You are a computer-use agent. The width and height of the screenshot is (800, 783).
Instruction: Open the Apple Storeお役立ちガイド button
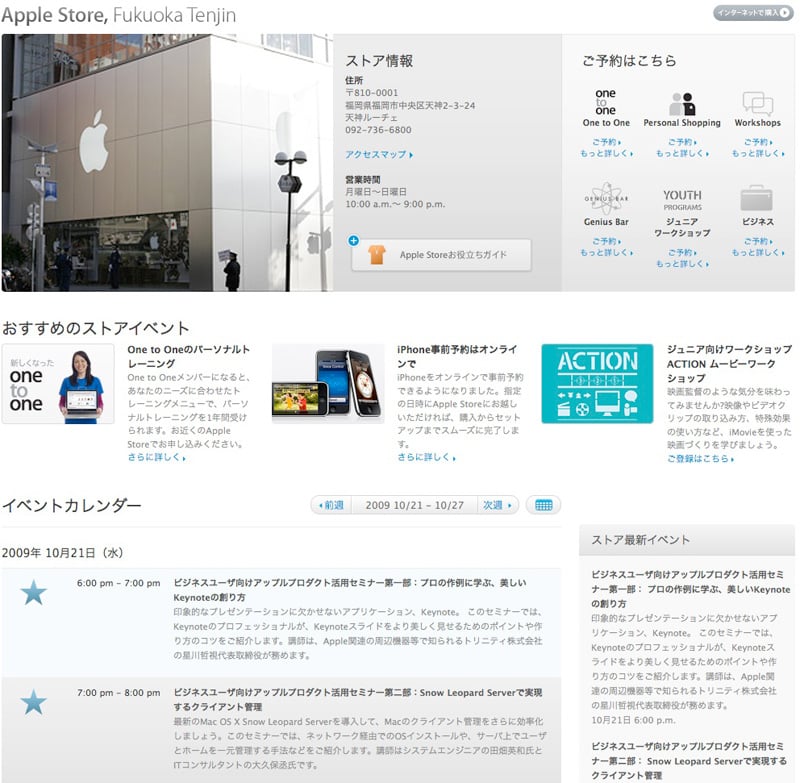[x=441, y=255]
